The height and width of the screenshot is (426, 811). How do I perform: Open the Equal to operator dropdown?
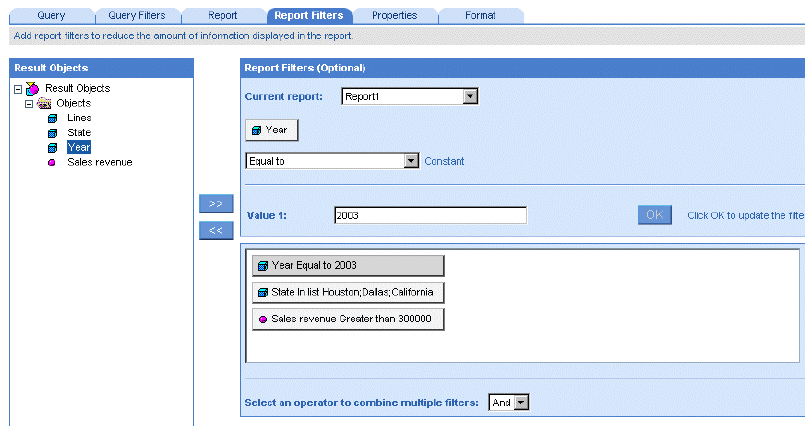pyautogui.click(x=410, y=161)
